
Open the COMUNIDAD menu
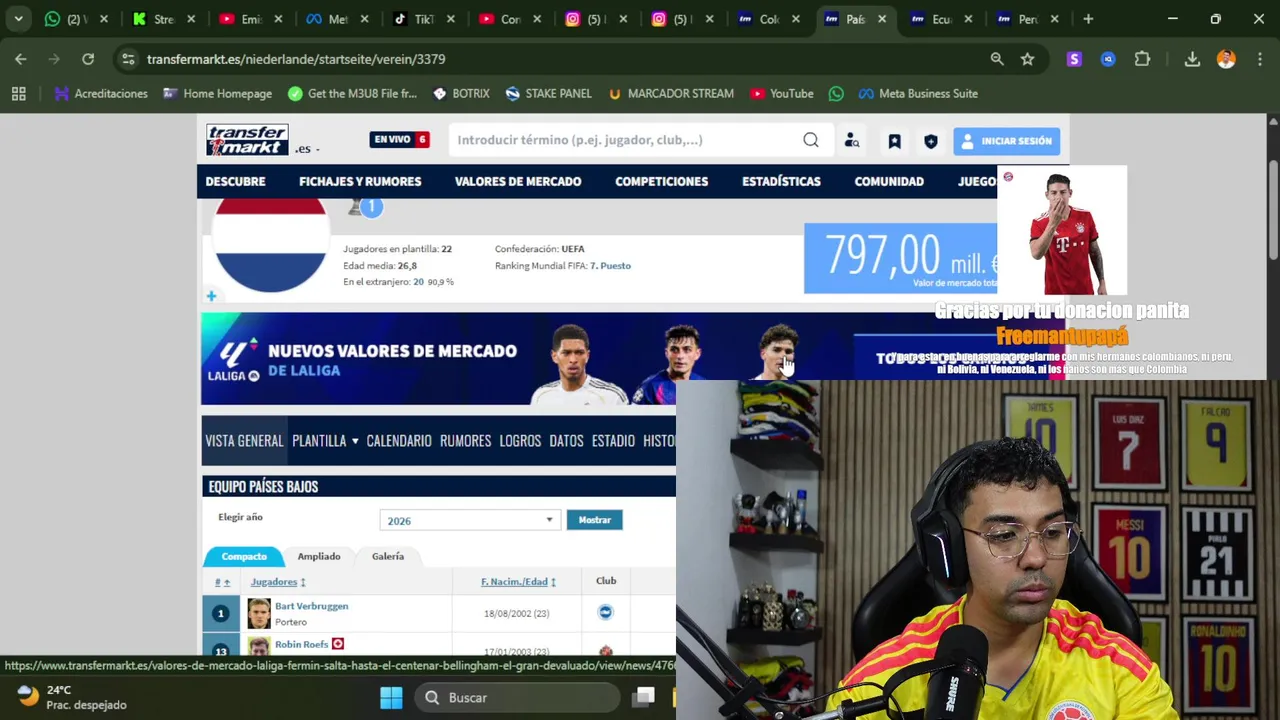(x=889, y=181)
